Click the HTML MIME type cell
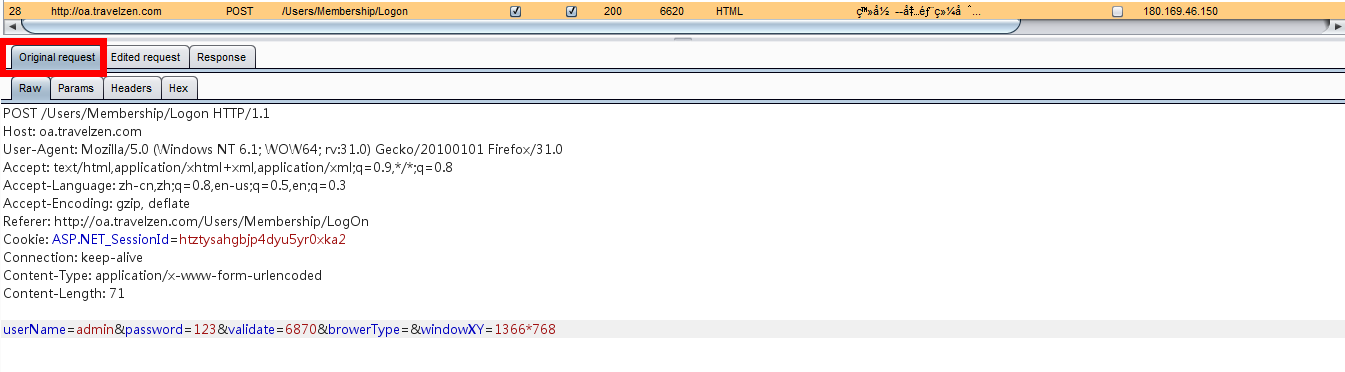Screen dimensions: 1345x372 click(x=729, y=11)
